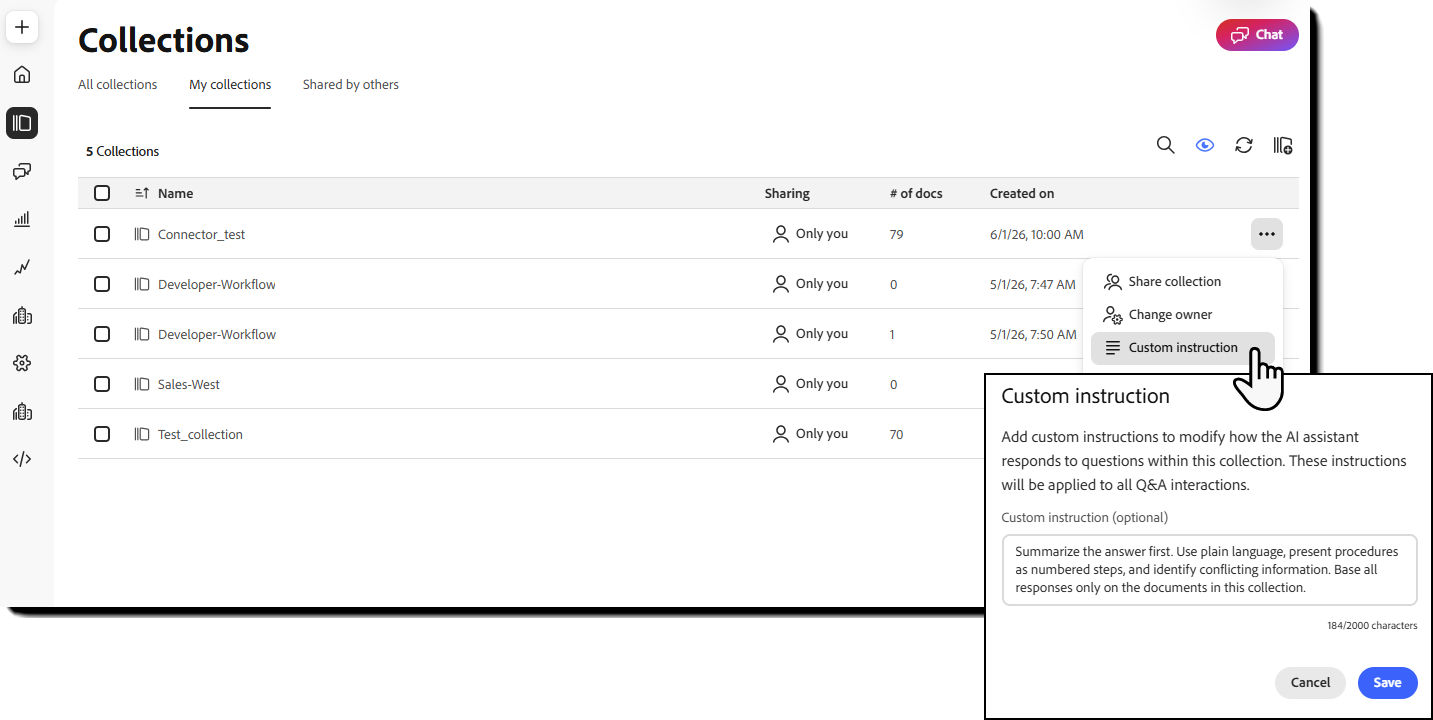Click the # of docs column header
This screenshot has width=1433, height=720.
click(x=916, y=193)
